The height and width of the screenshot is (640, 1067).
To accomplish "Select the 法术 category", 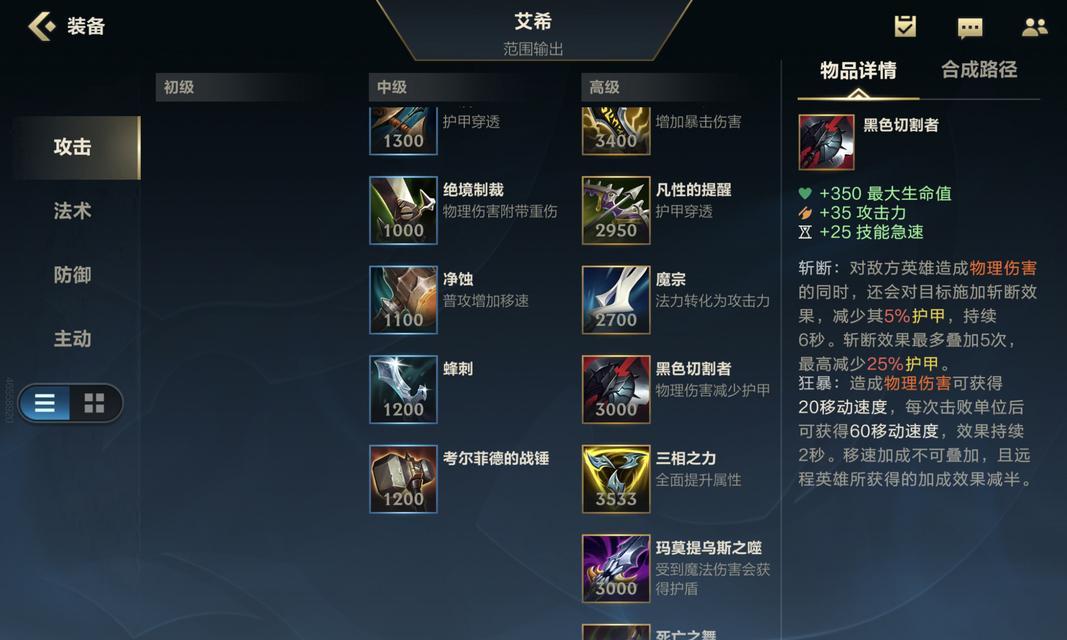I will coord(72,211).
